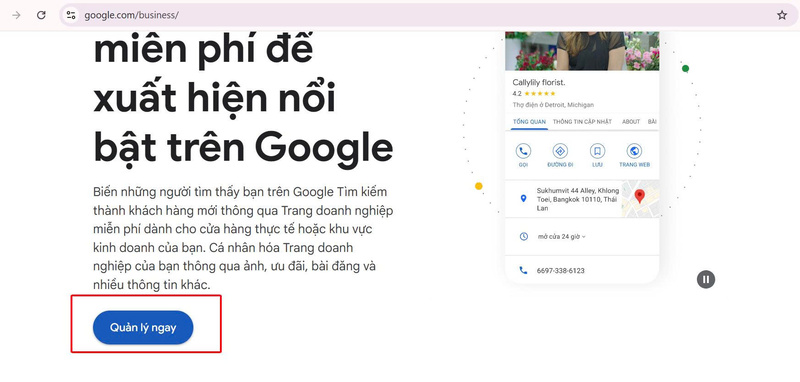The height and width of the screenshot is (382, 800).
Task: Click the map thumbnail with red pin
Action: tap(640, 198)
